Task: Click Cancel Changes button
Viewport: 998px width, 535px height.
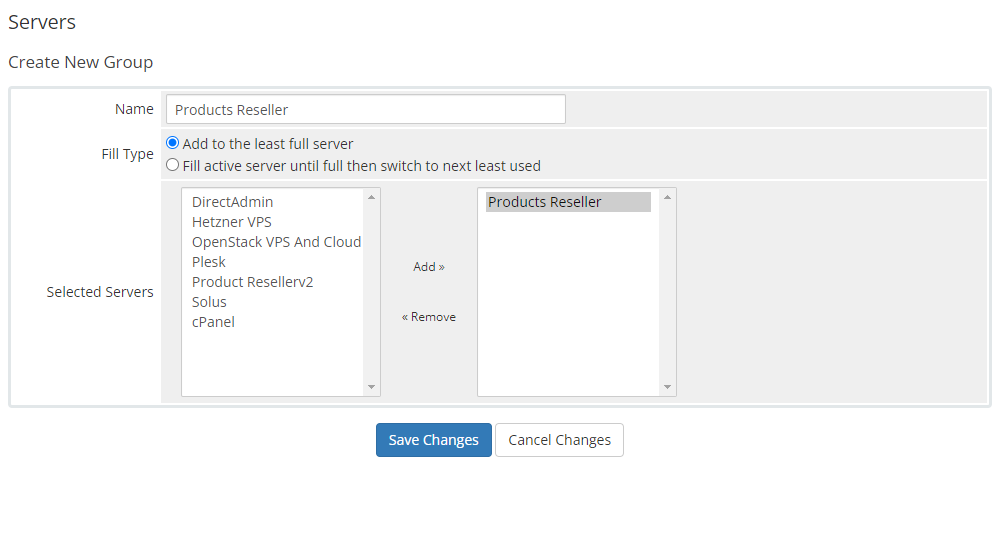Action: click(559, 440)
